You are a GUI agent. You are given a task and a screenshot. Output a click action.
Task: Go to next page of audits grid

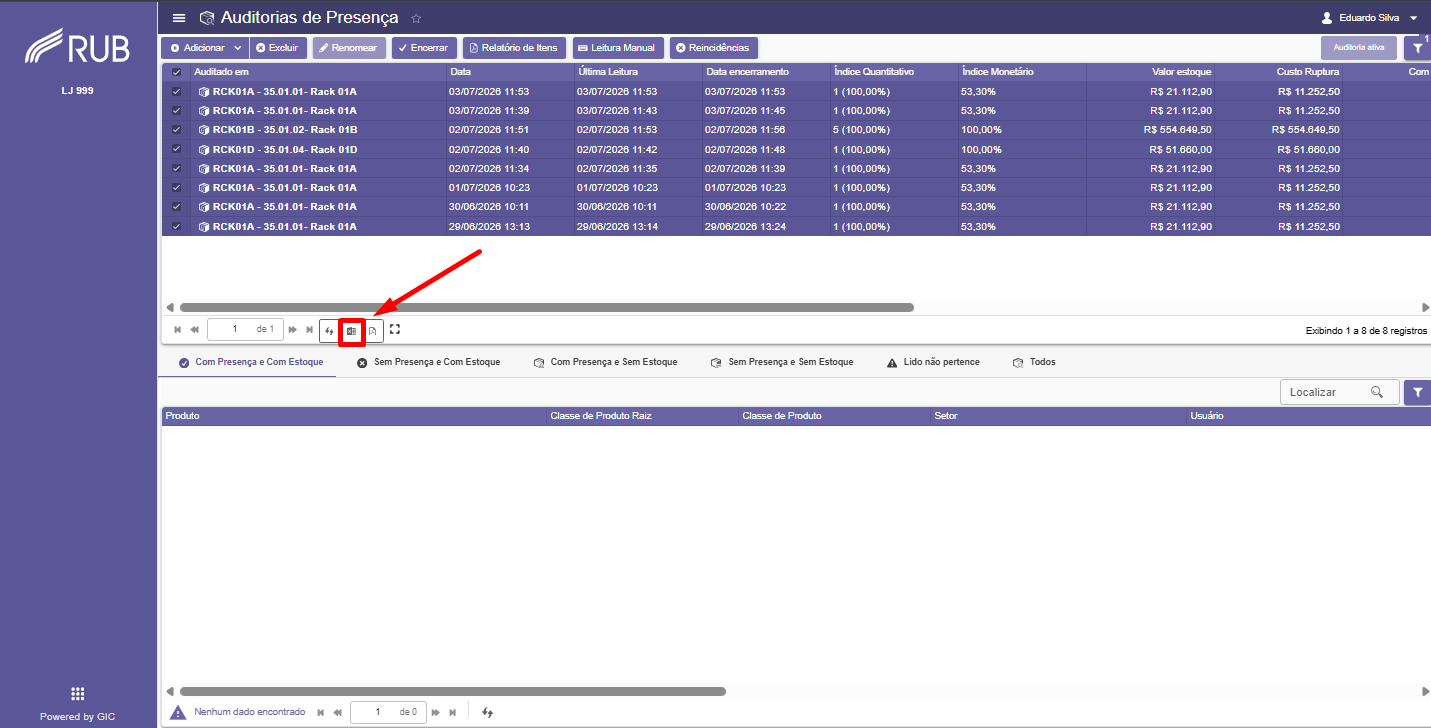point(293,329)
